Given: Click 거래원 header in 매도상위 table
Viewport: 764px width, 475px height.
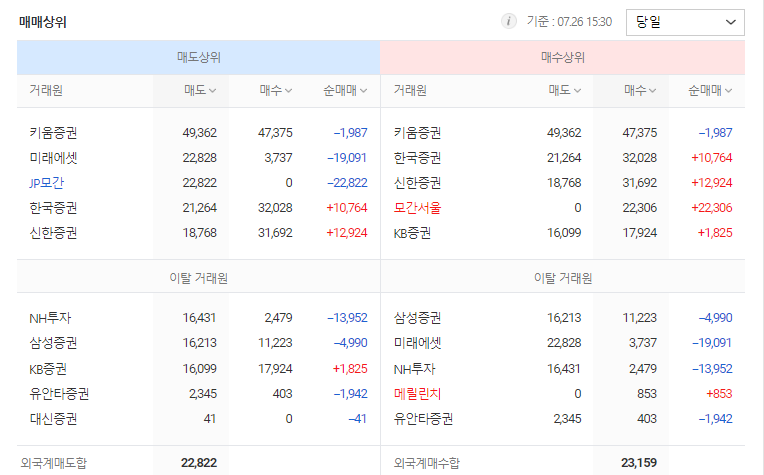Looking at the screenshot, I should pos(46,90).
